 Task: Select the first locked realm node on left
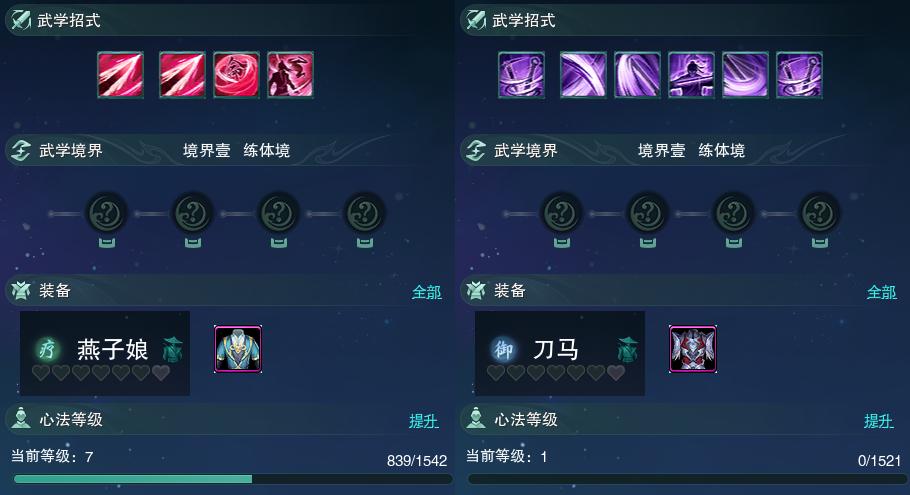click(x=106, y=214)
